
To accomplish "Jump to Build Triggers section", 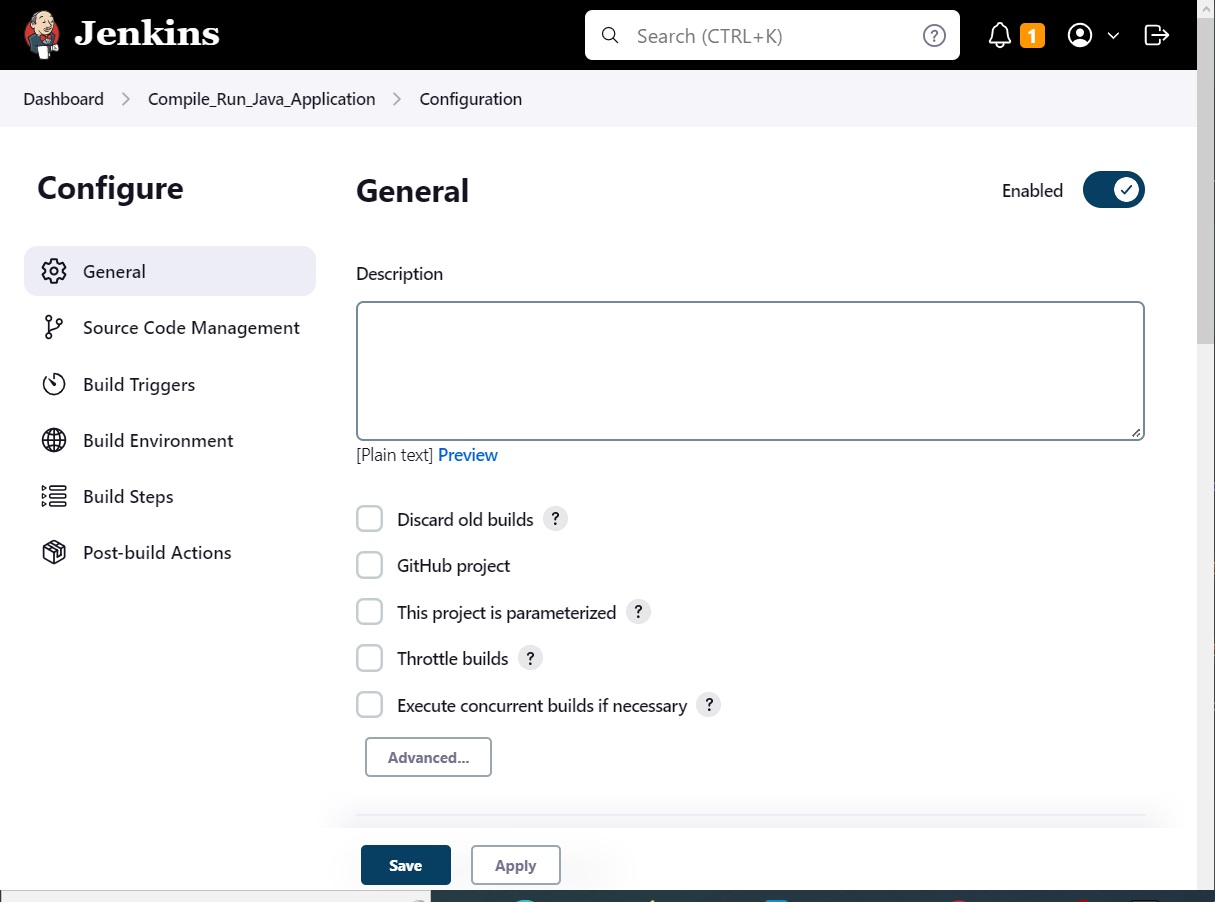I will [x=170, y=384].
